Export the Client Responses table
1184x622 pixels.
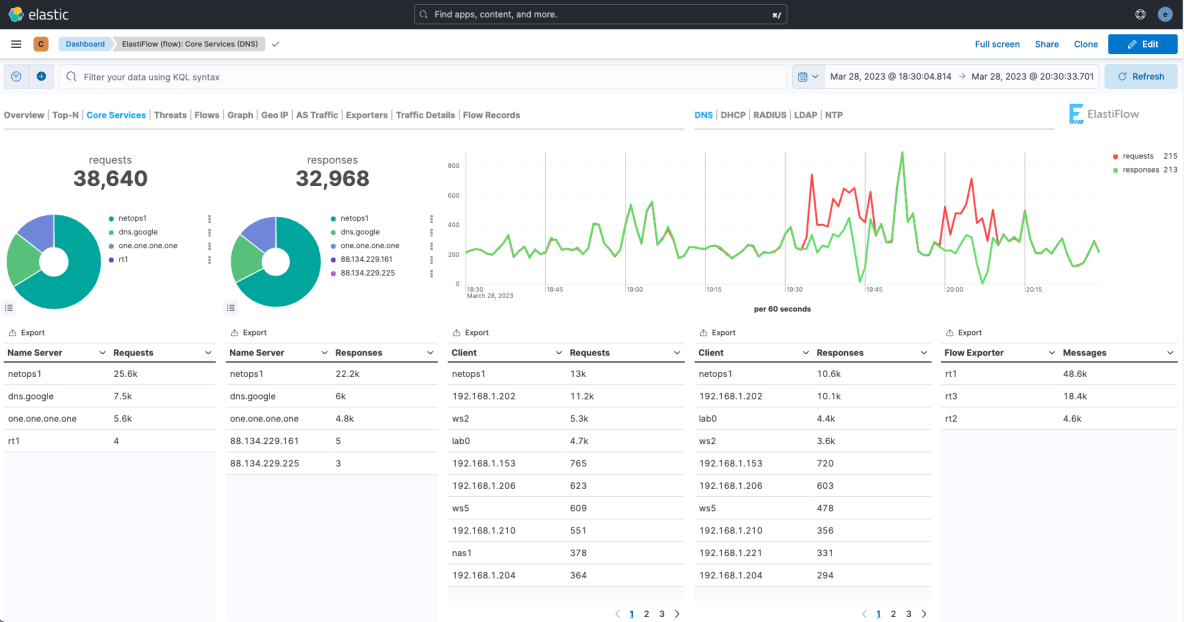point(717,332)
